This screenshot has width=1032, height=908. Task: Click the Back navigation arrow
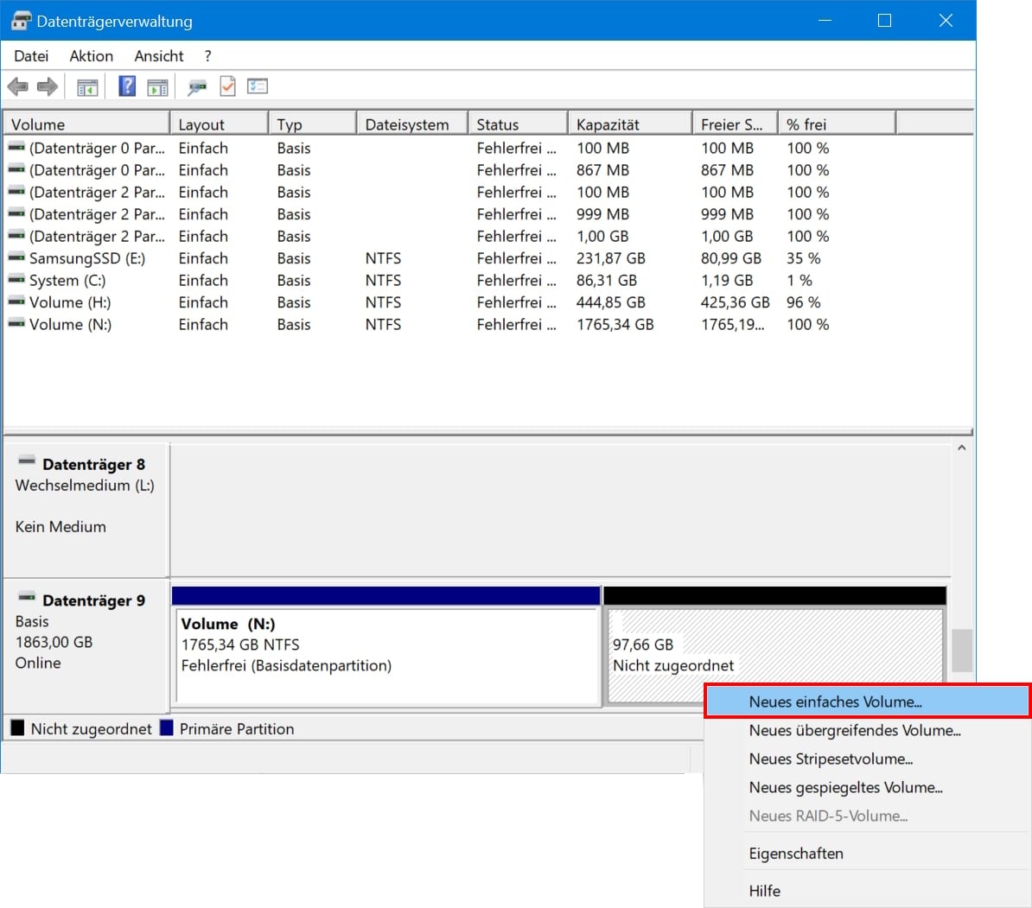pyautogui.click(x=17, y=86)
